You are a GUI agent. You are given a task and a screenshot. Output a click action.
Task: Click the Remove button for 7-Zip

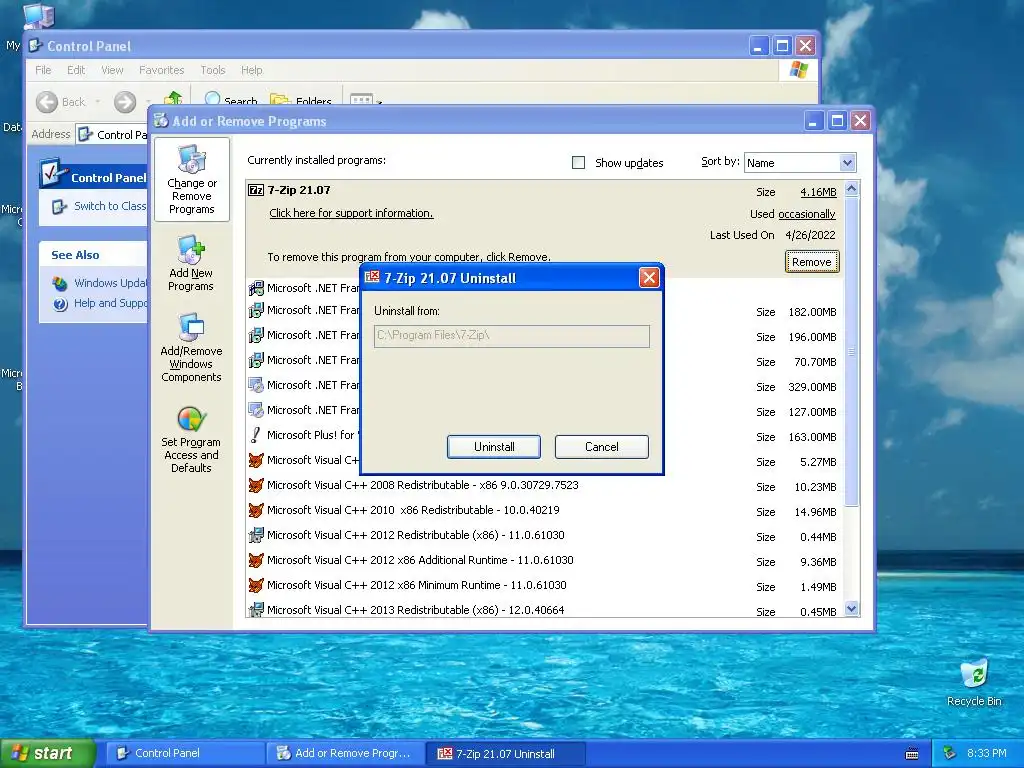tap(811, 262)
